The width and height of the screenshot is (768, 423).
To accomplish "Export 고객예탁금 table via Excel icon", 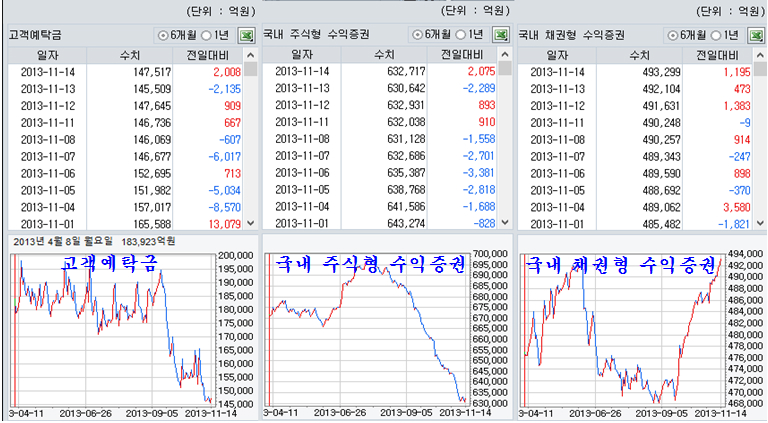I will tap(247, 35).
